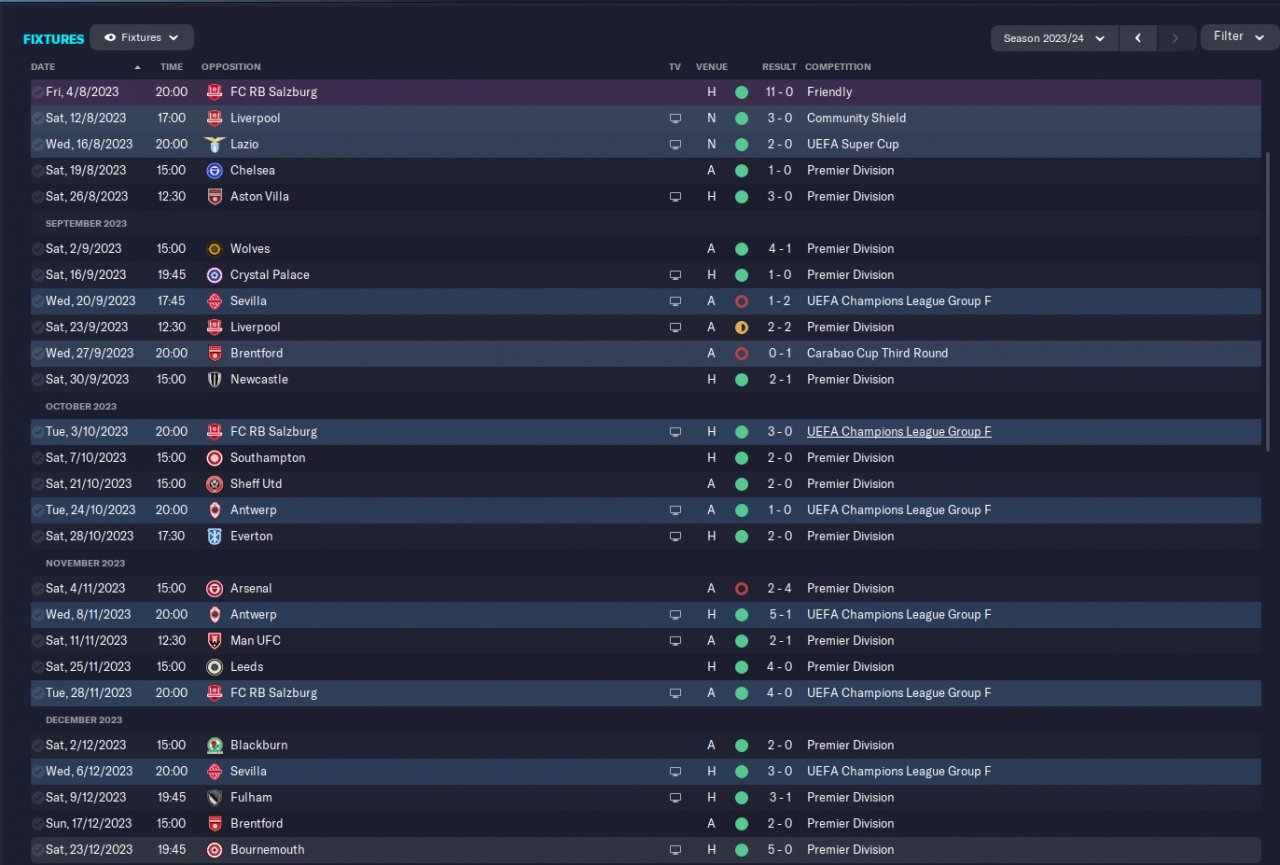Click the Everton club badge
Image resolution: width=1280 pixels, height=865 pixels.
pyautogui.click(x=214, y=536)
